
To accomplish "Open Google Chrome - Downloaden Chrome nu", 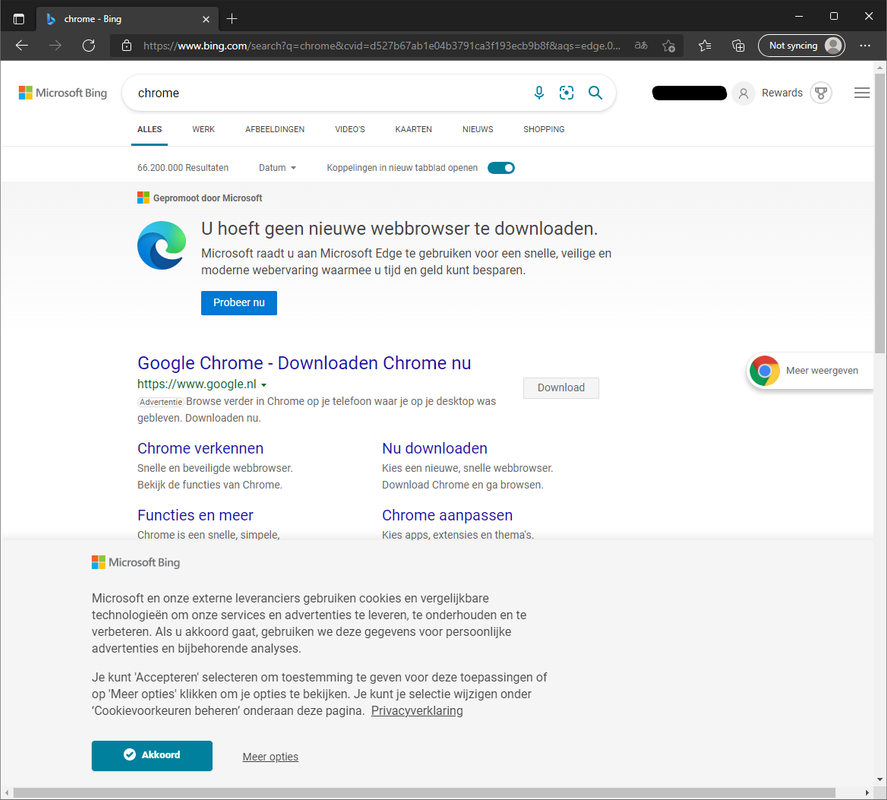I will [x=304, y=363].
